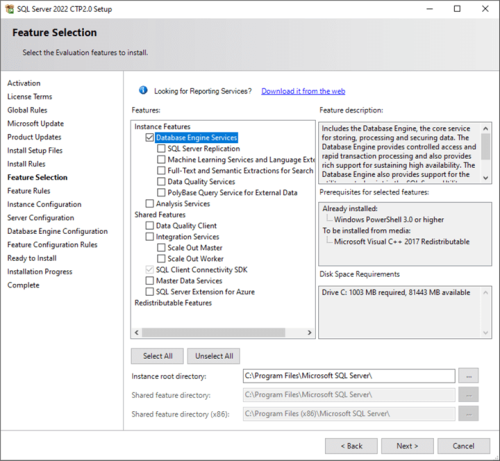The width and height of the screenshot is (500, 461).
Task: Click the features list horizontal scrollbar thumb
Action: pyautogui.click(x=213, y=332)
